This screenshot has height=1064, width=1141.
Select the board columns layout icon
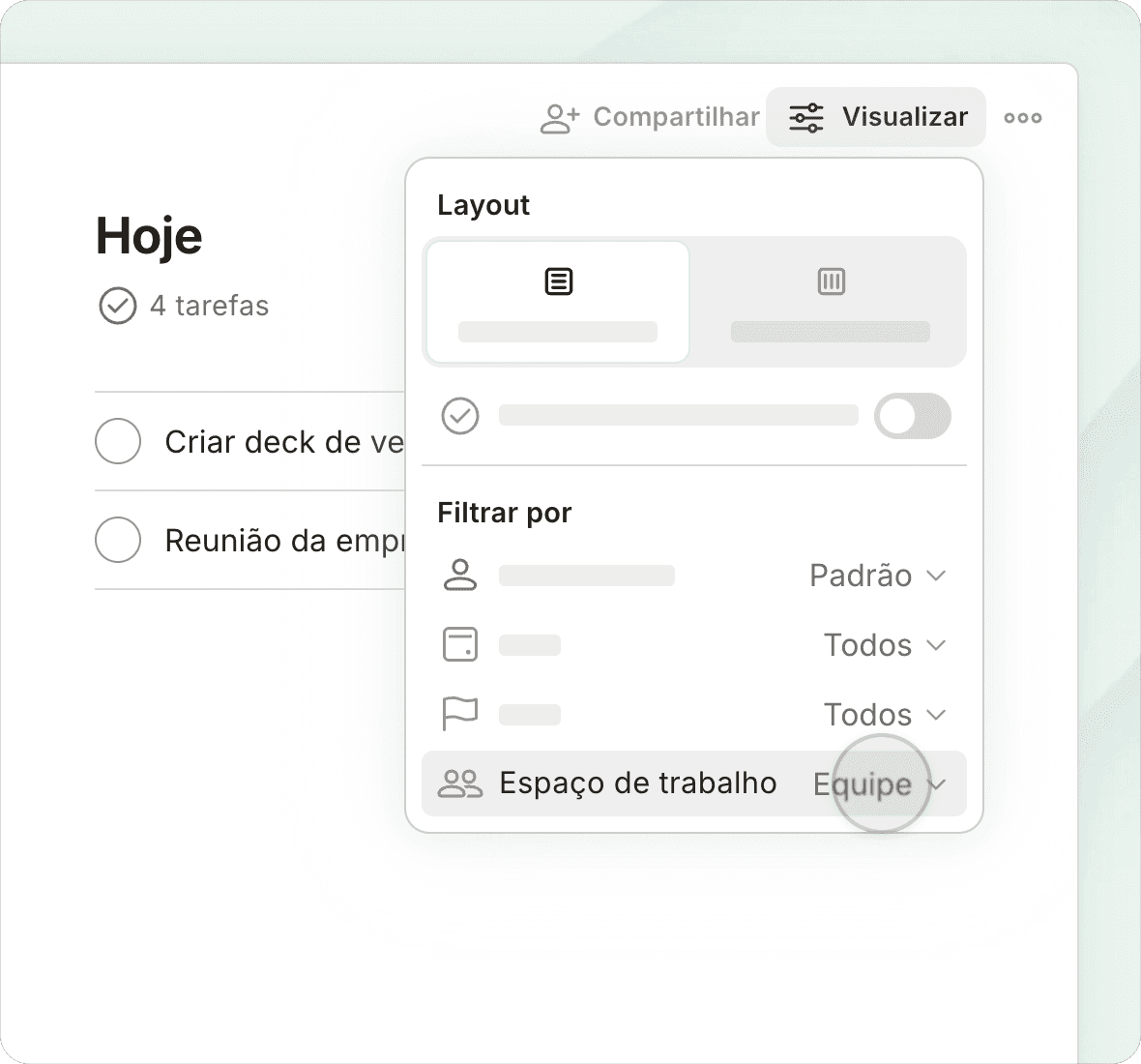tap(831, 281)
